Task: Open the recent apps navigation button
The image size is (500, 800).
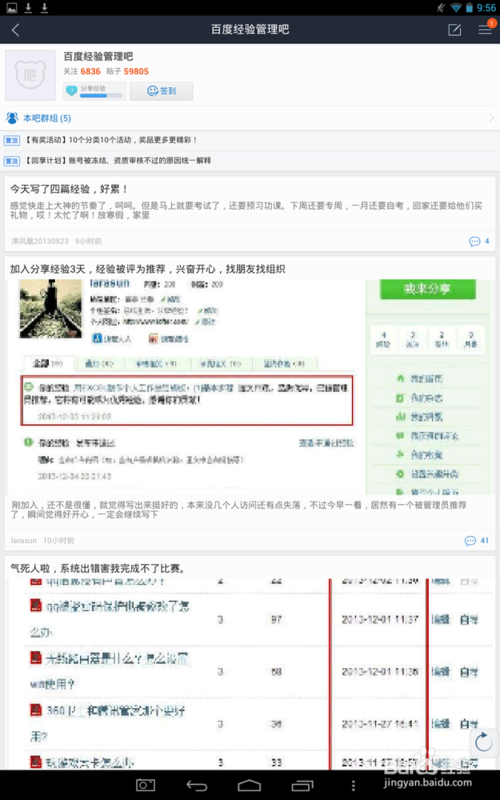Action: 302,785
